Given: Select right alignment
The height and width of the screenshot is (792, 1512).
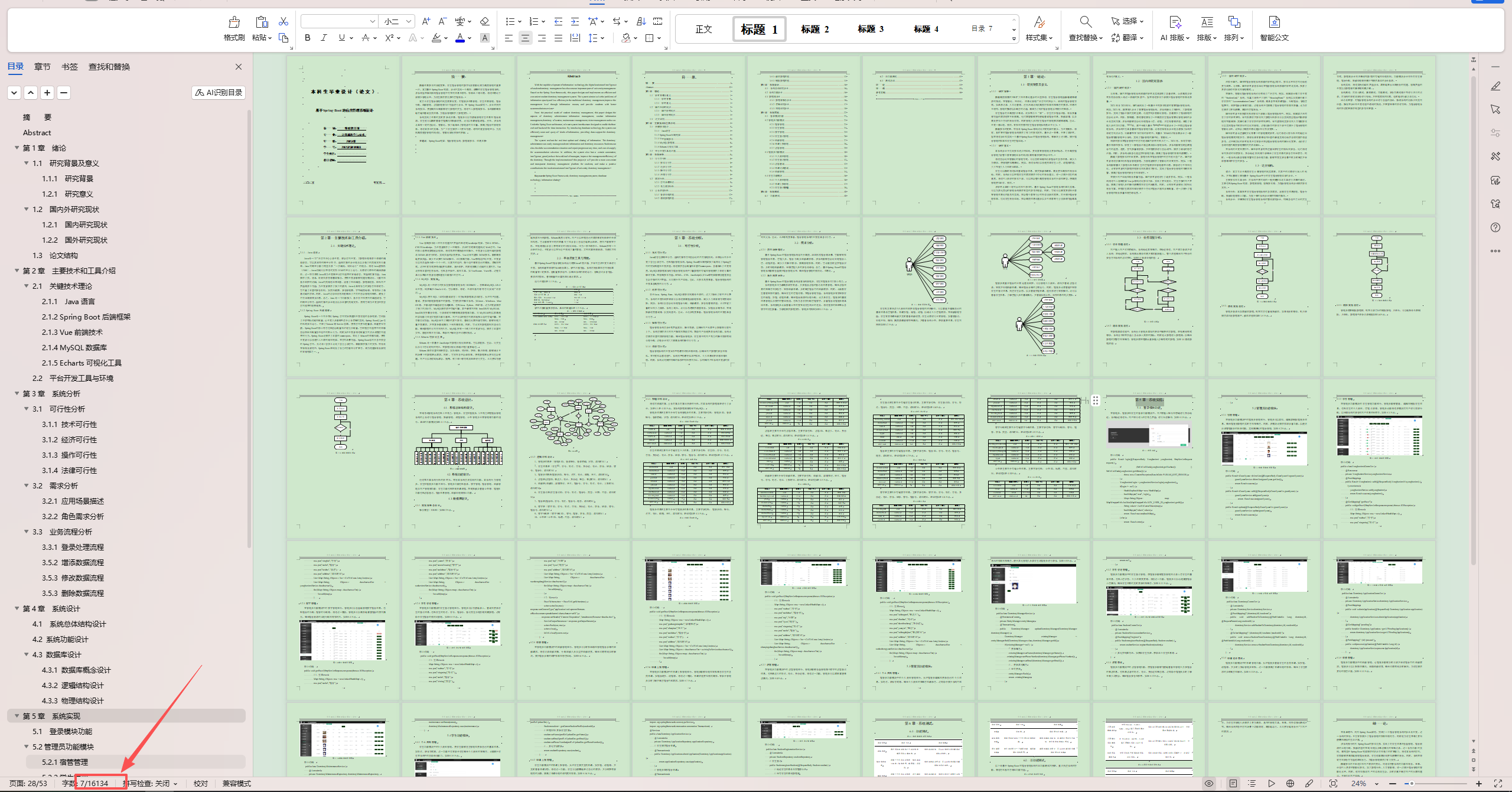Looking at the screenshot, I should [542, 38].
